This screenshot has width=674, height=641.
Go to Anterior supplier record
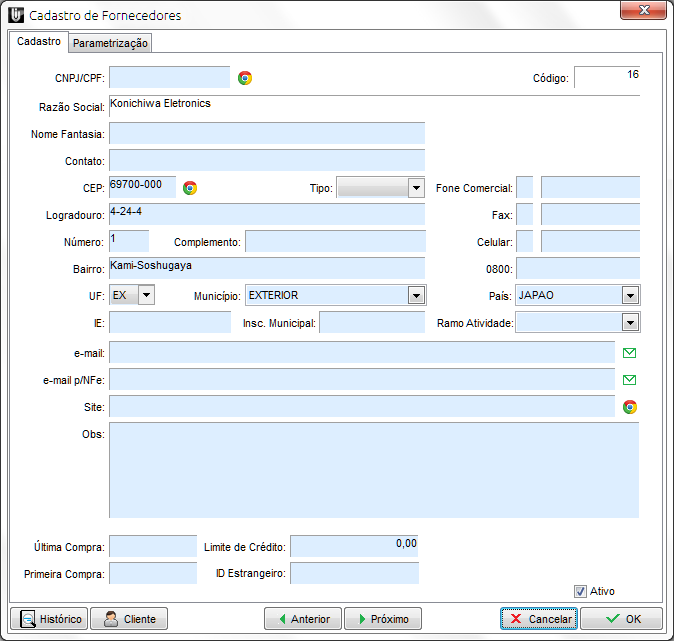(x=303, y=619)
